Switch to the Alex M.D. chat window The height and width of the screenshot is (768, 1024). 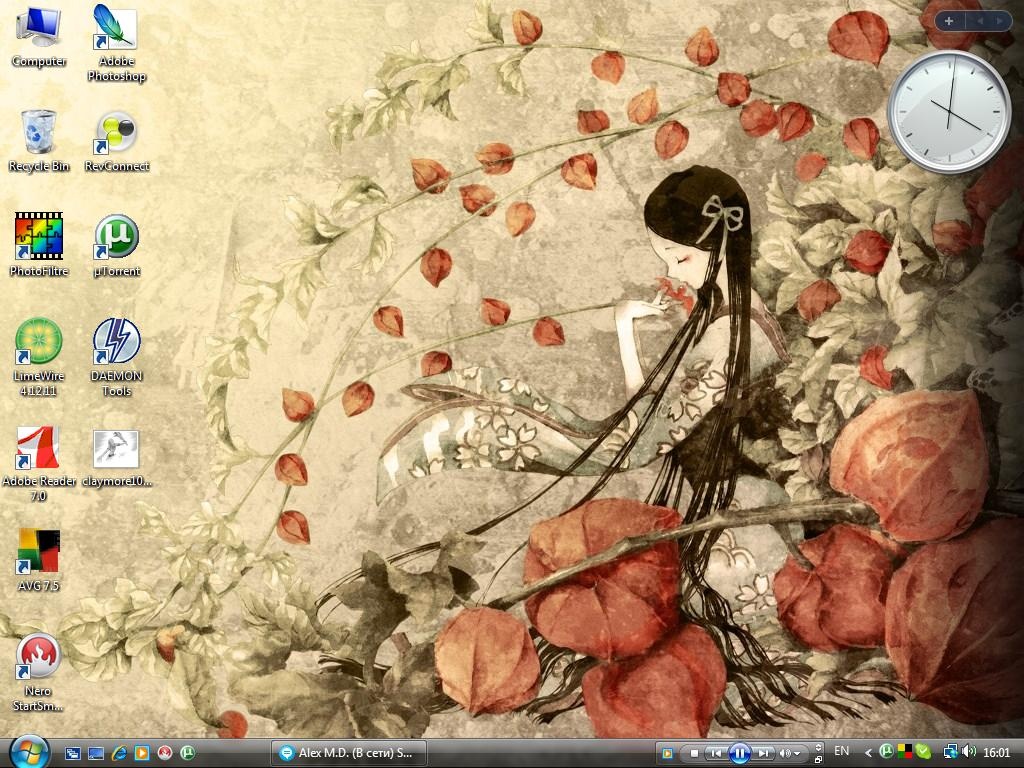tap(349, 753)
